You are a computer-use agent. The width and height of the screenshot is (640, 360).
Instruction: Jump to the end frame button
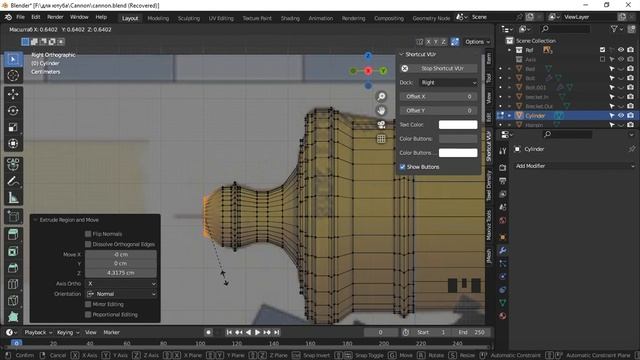[277, 332]
